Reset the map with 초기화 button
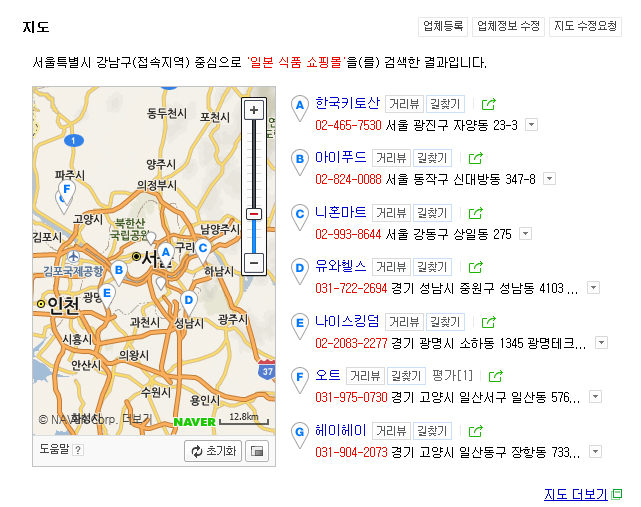This screenshot has height=507, width=641. coord(213,451)
